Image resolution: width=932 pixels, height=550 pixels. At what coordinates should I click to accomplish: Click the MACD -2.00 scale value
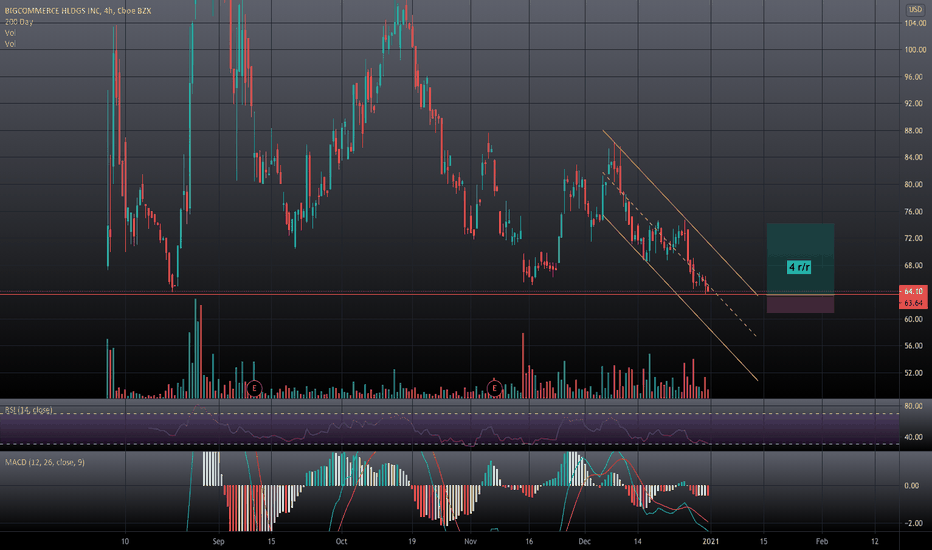coord(914,523)
